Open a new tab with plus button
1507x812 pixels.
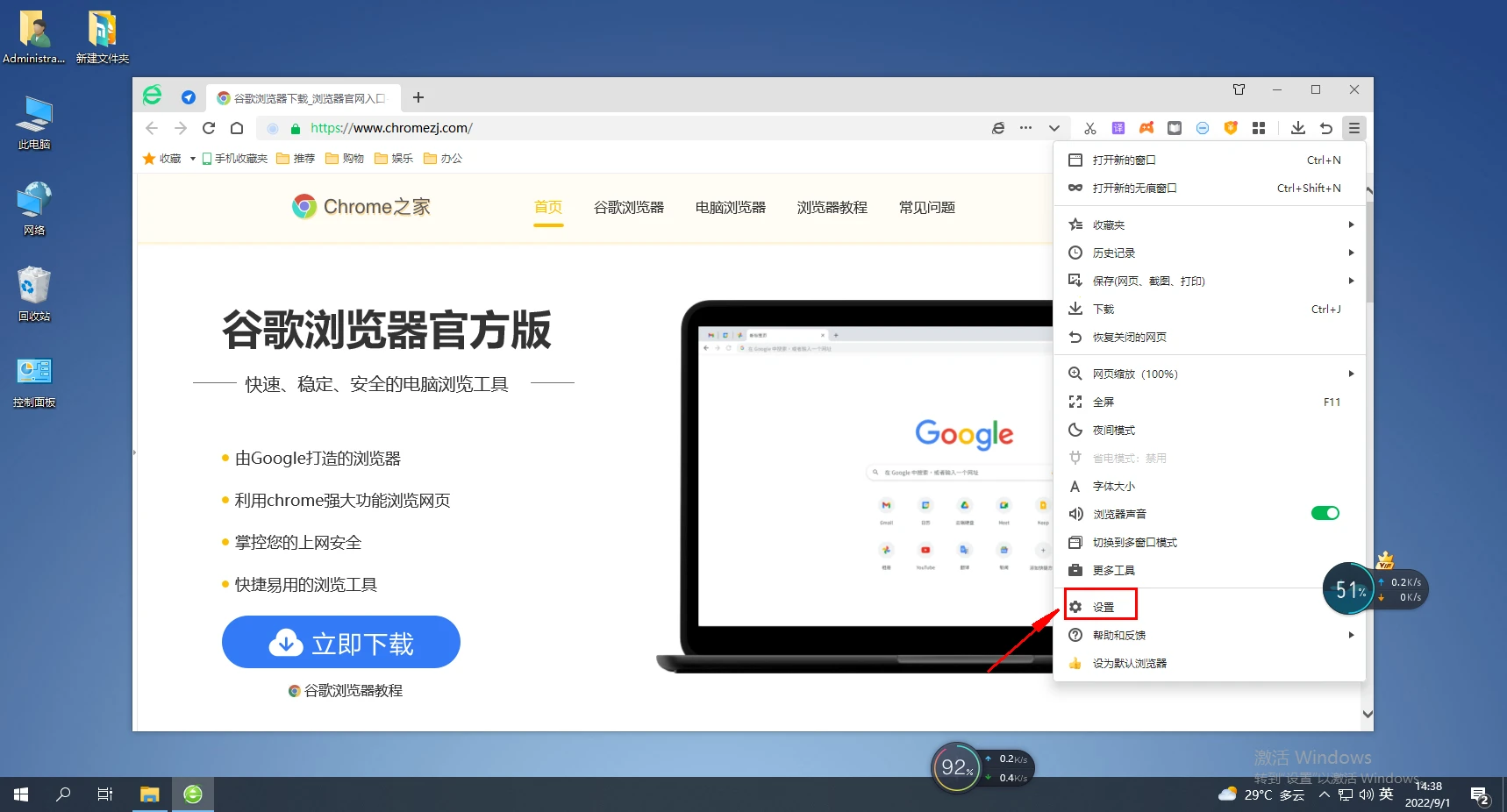418,97
